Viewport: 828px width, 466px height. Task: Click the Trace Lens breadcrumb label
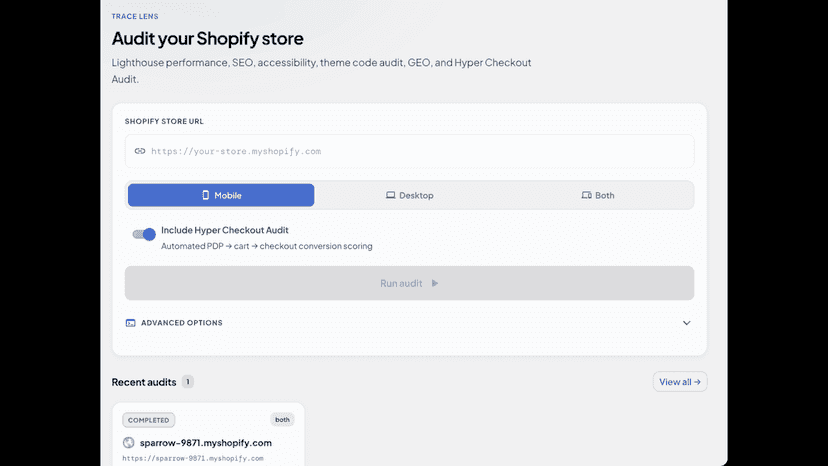click(135, 16)
